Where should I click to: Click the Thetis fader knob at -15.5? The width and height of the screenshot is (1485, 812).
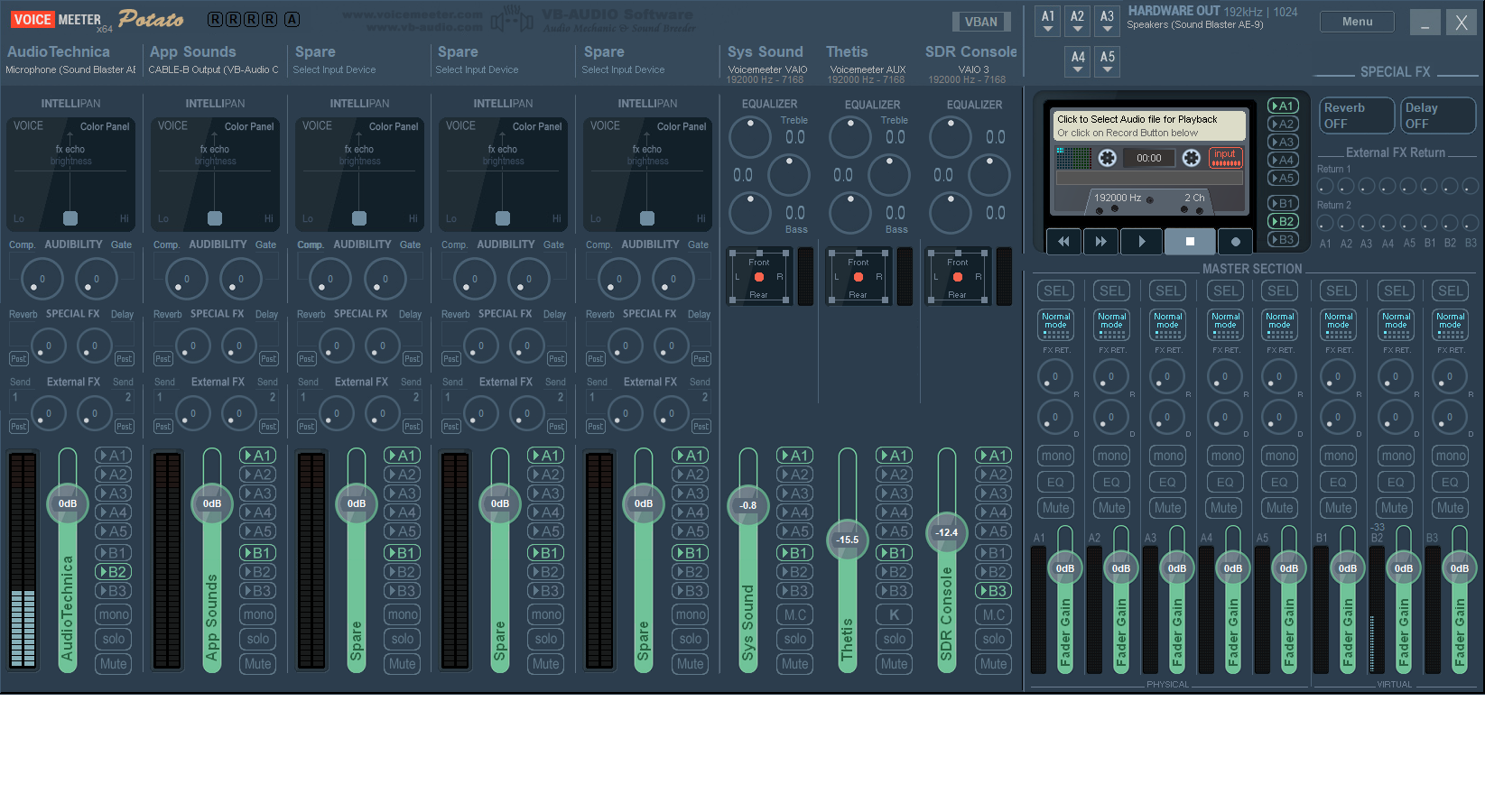click(x=848, y=540)
